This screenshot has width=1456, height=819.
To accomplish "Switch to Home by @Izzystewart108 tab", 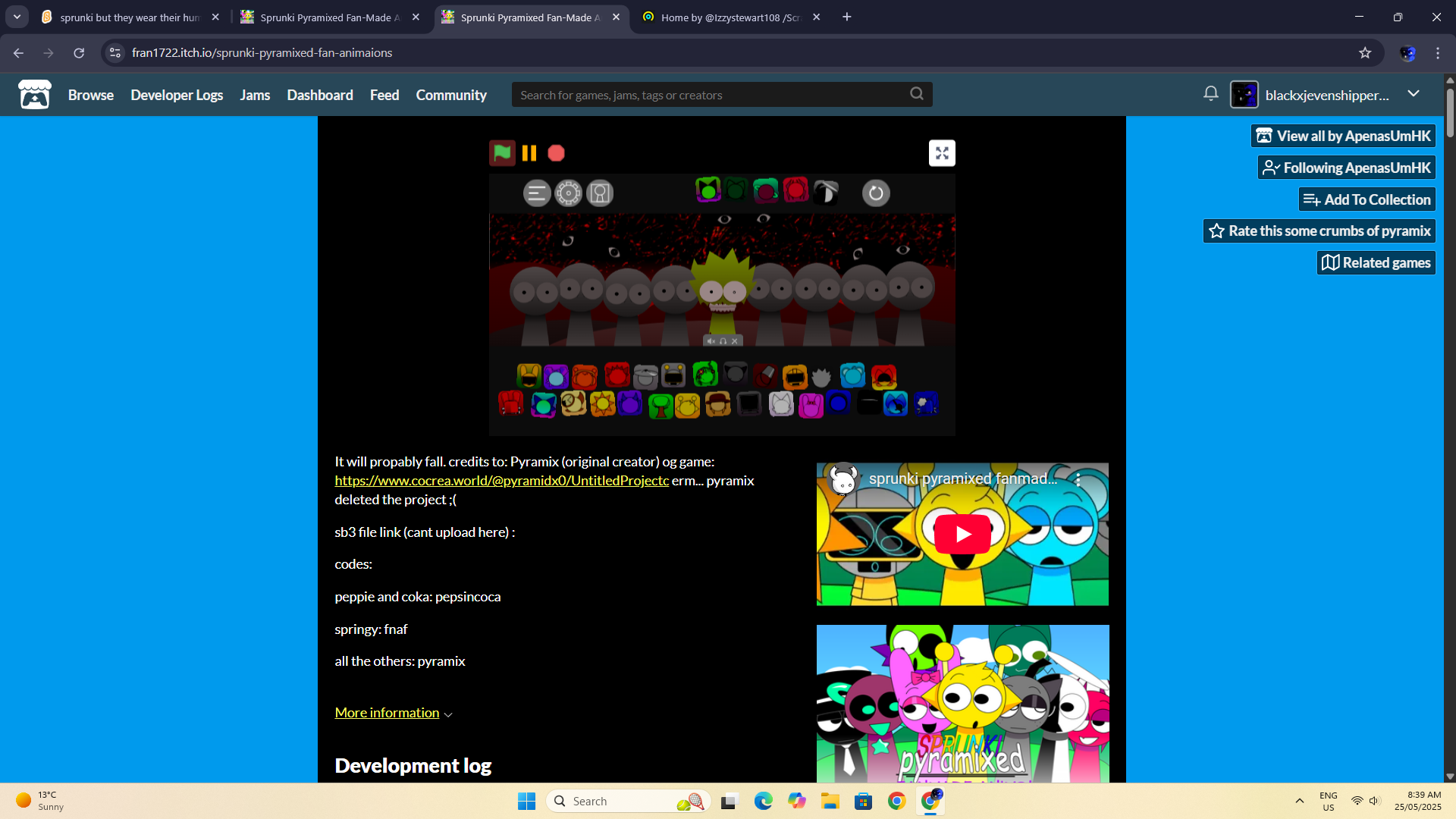I will pyautogui.click(x=731, y=17).
